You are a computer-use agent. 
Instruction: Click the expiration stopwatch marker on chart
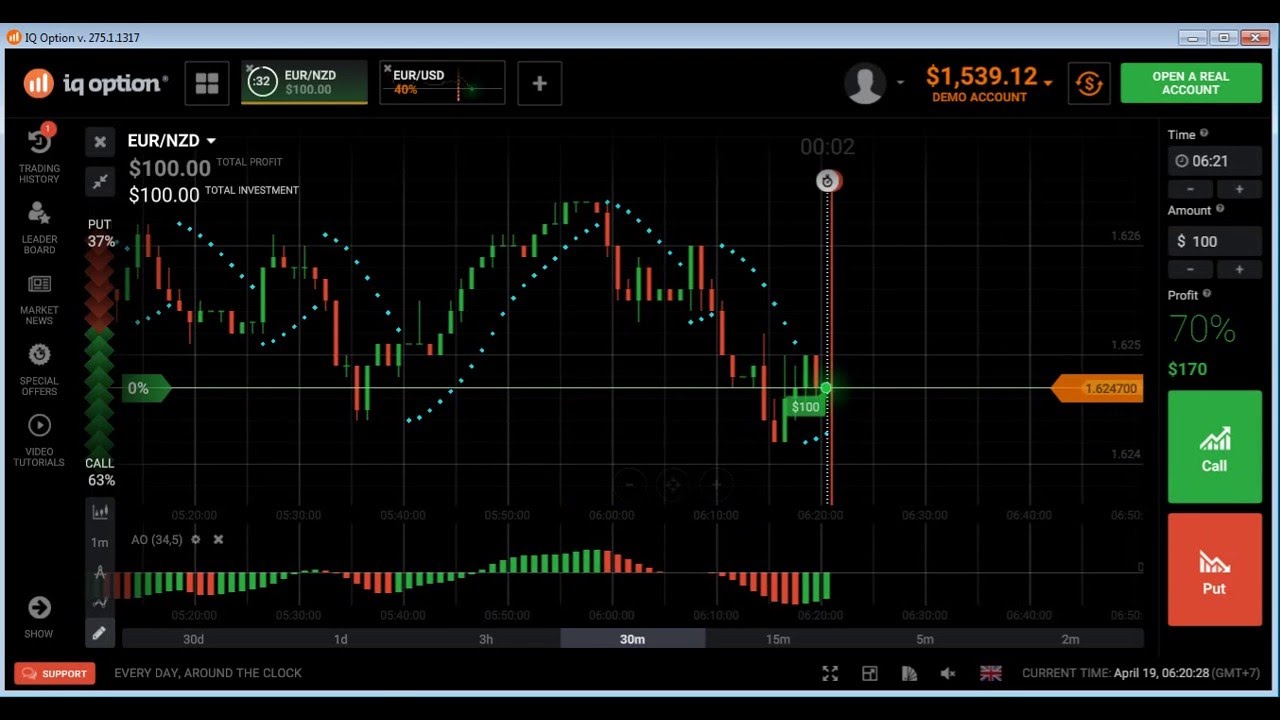click(827, 181)
